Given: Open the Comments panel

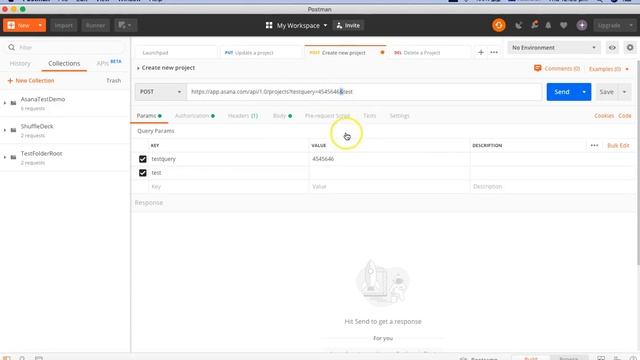Looking at the screenshot, I should [557, 69].
